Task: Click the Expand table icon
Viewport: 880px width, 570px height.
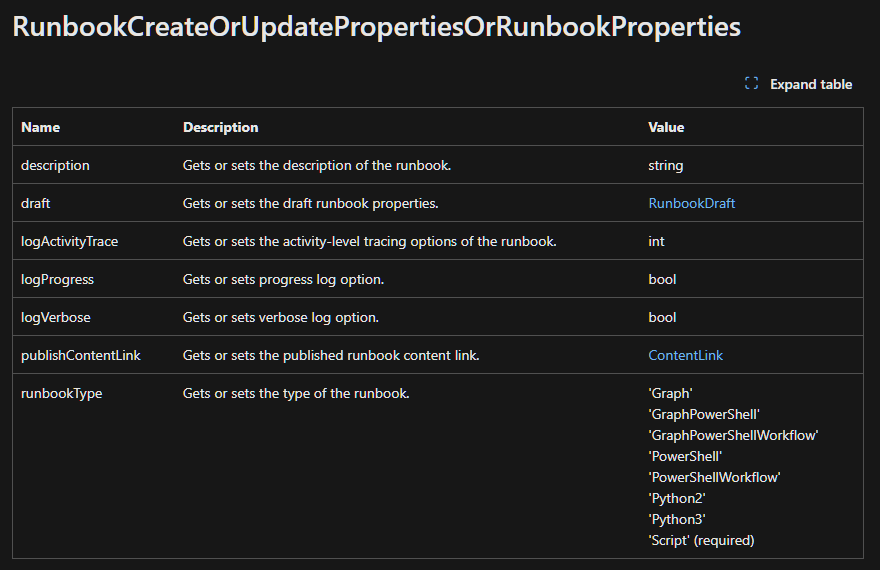Action: pyautogui.click(x=751, y=84)
